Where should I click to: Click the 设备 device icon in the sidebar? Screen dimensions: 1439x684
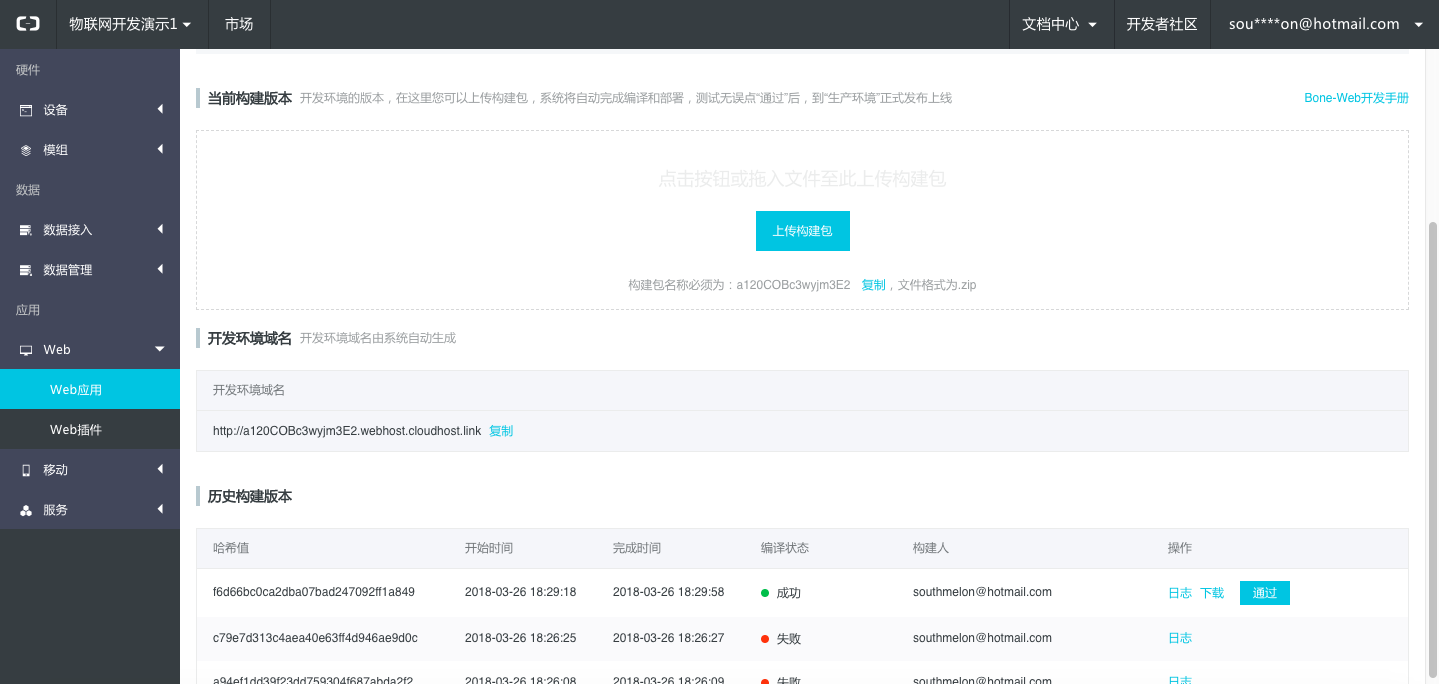tap(26, 110)
